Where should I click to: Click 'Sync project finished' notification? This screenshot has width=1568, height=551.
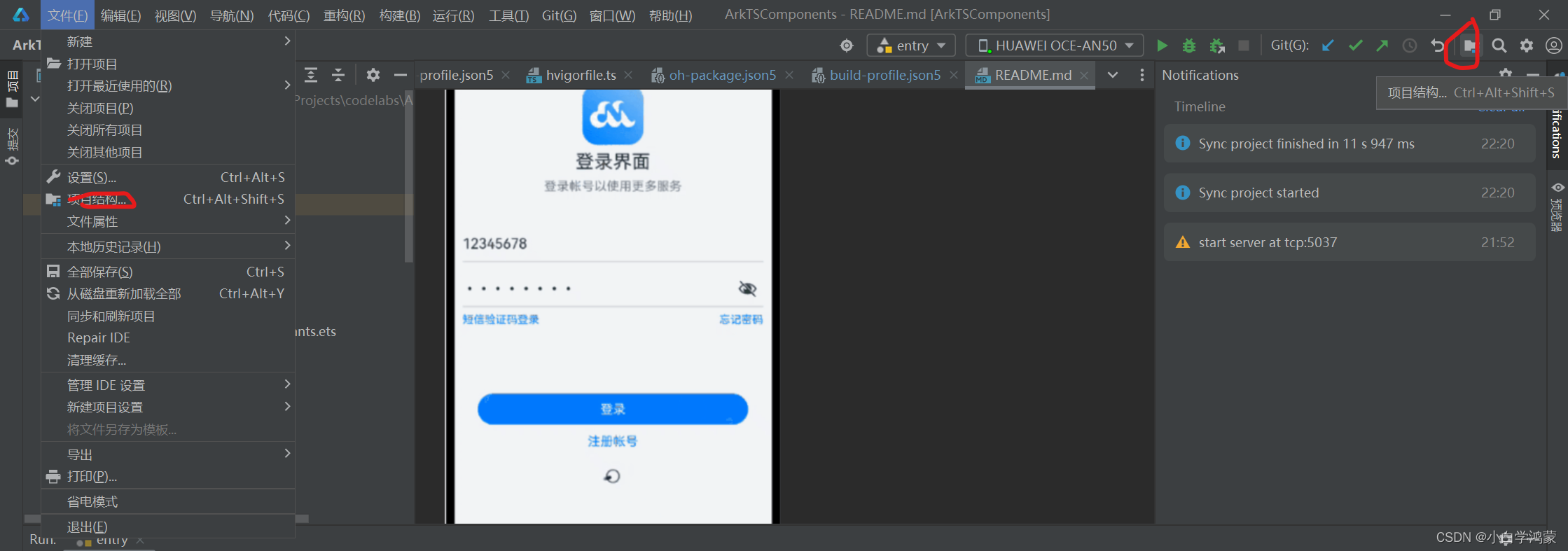coord(1350,144)
